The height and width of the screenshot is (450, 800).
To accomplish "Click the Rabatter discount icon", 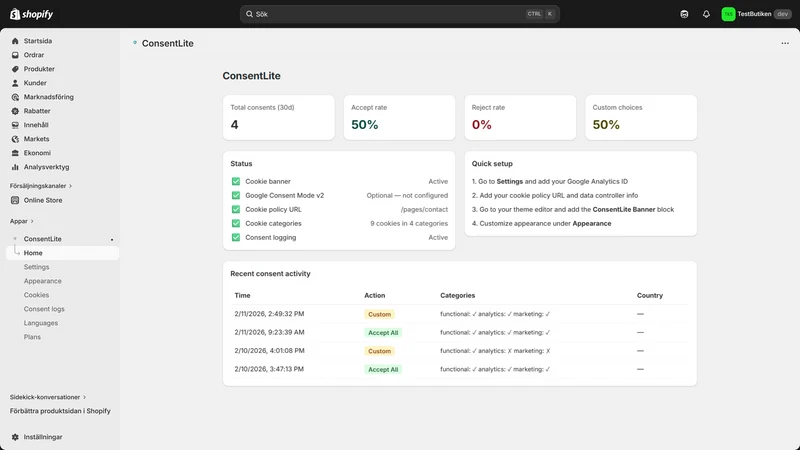I will coord(15,111).
